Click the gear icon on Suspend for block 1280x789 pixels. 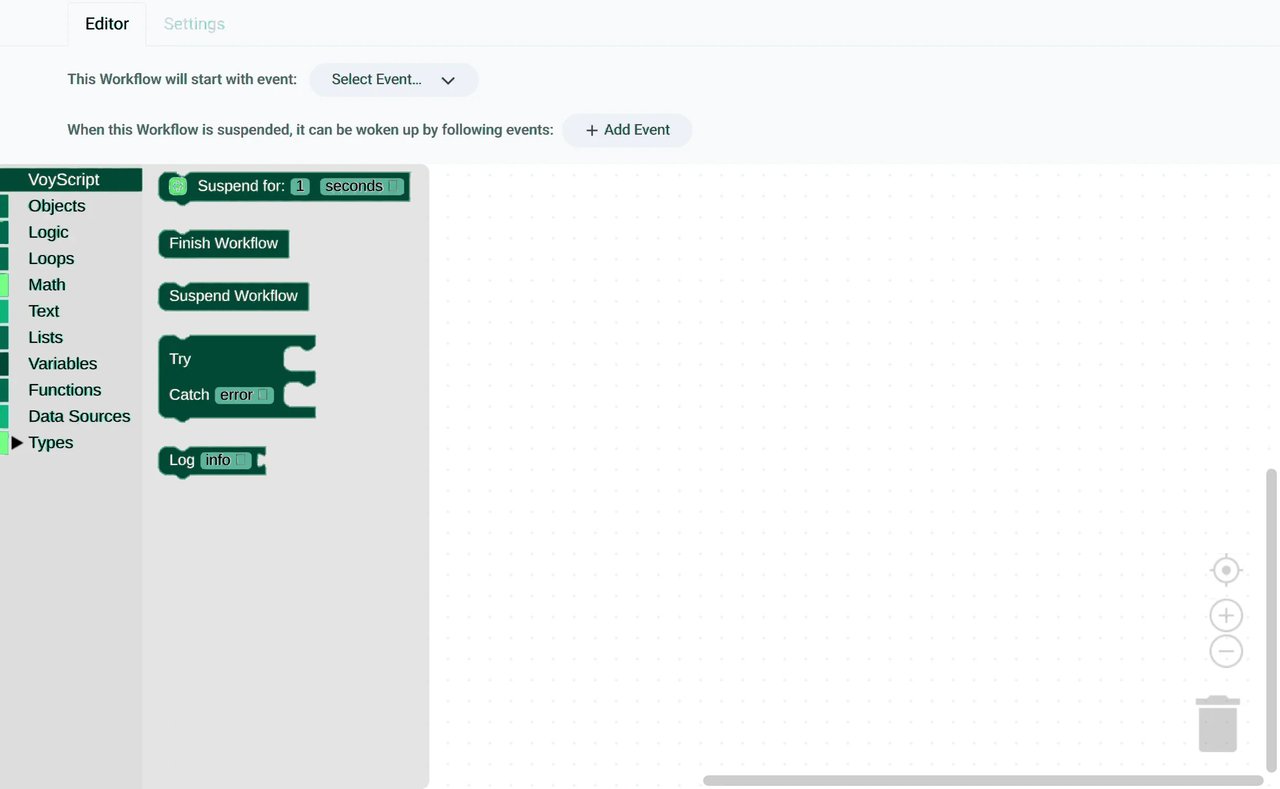[x=178, y=186]
